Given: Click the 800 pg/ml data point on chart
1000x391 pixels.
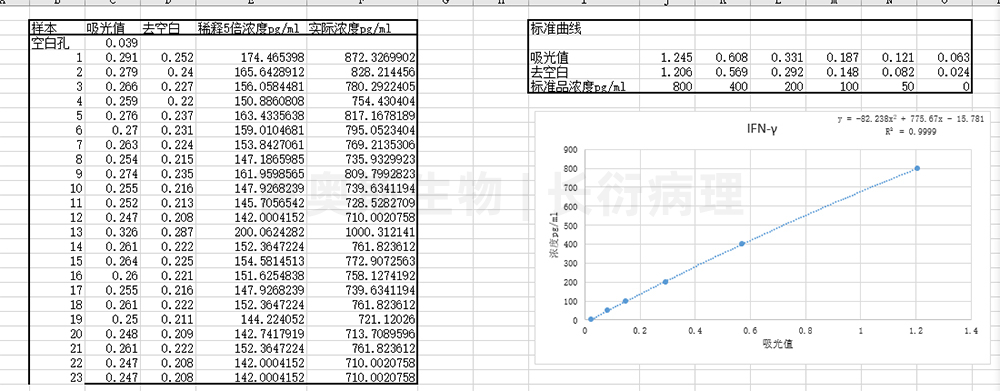Looking at the screenshot, I should click(x=917, y=168).
